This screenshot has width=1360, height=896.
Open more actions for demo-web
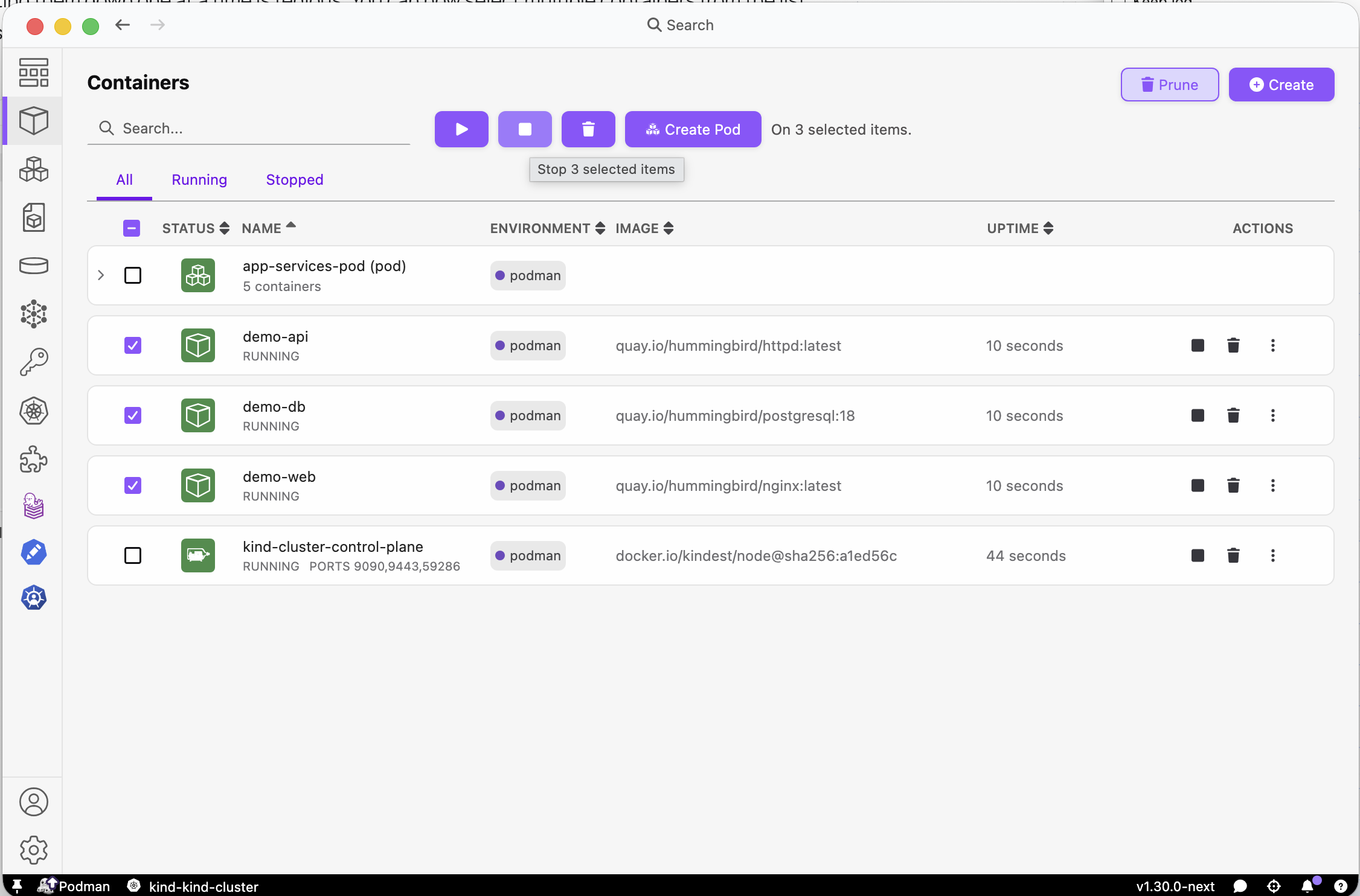tap(1273, 485)
